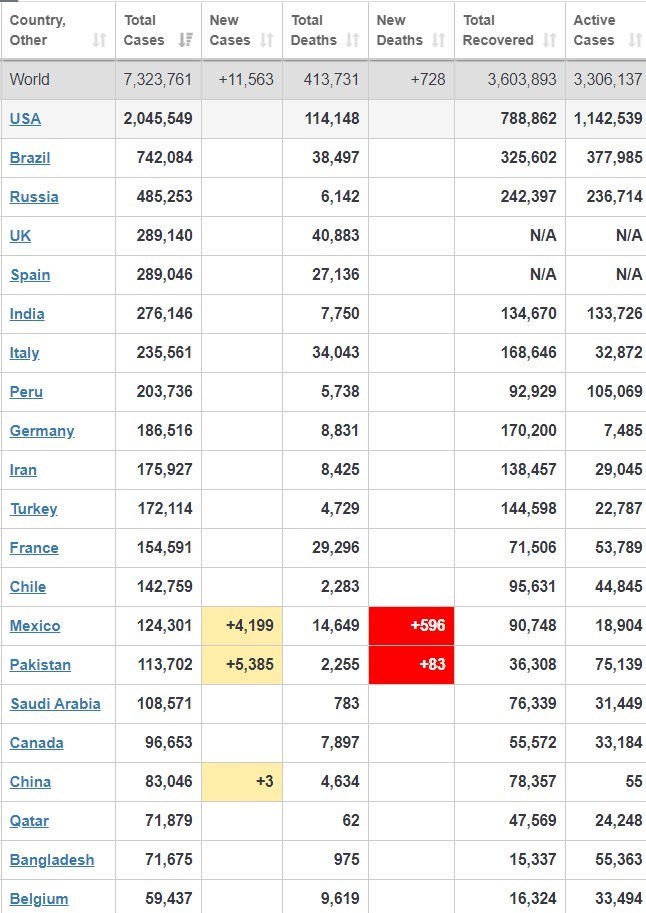This screenshot has height=913, width=646.
Task: Sort by New Cases arrows icon
Action: [x=266, y=40]
